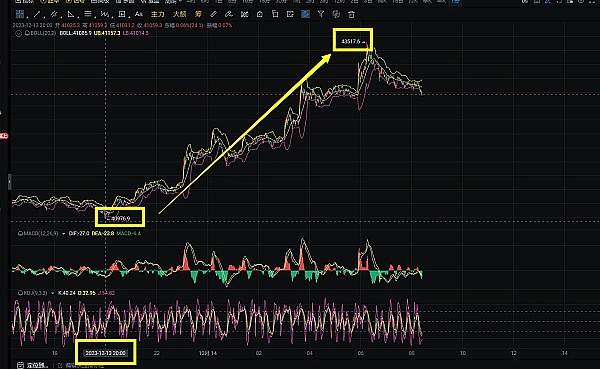Viewport: 600px width, 369px height.
Task: Click the 43517.6 peak price label
Action: 351,41
